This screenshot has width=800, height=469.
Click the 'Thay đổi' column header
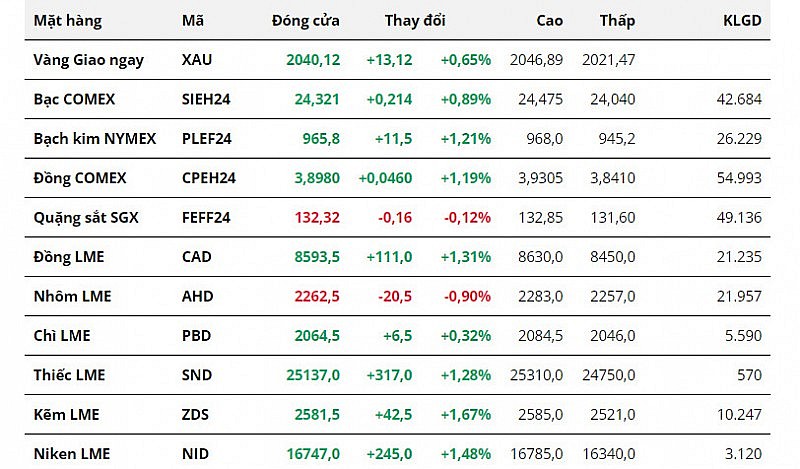pos(415,20)
